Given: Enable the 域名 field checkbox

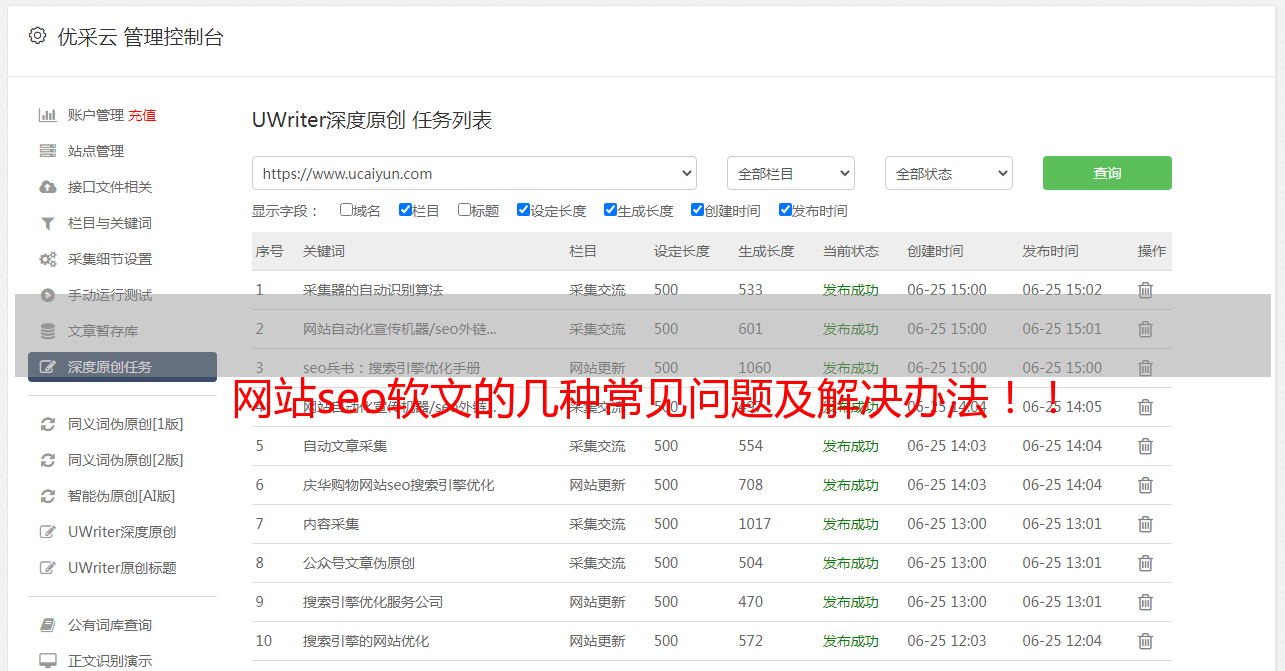Looking at the screenshot, I should point(346,210).
